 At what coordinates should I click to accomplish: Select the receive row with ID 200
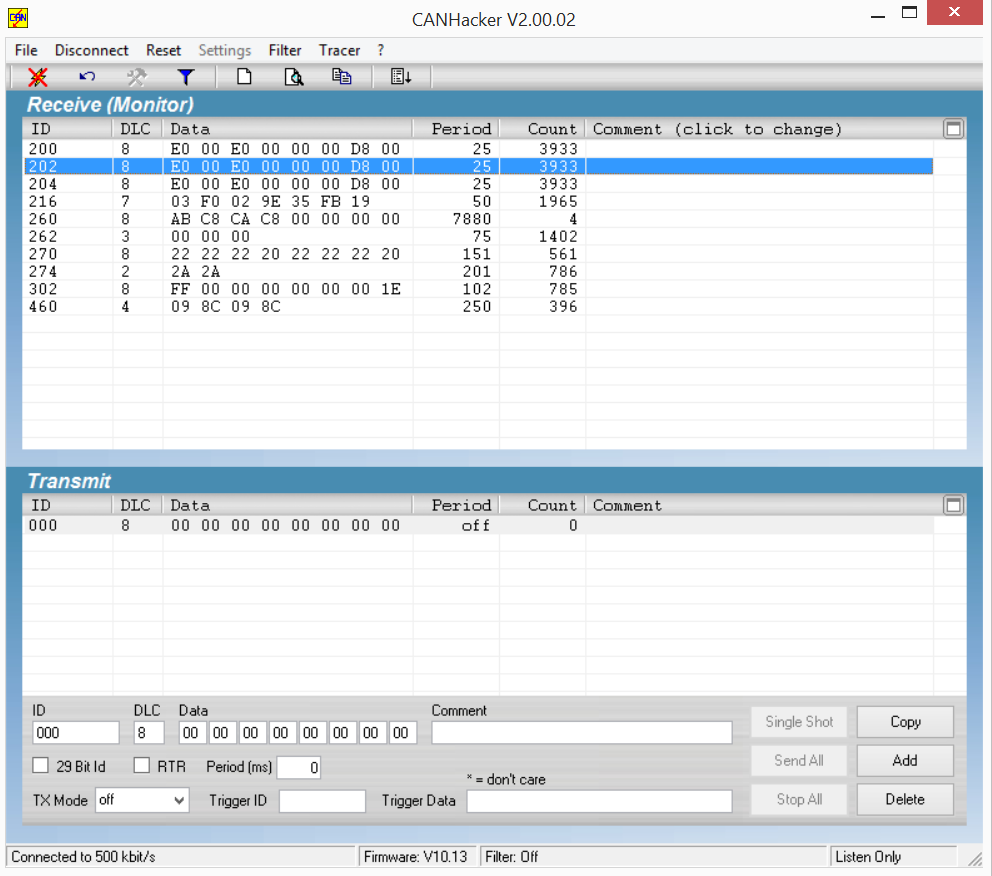478,149
